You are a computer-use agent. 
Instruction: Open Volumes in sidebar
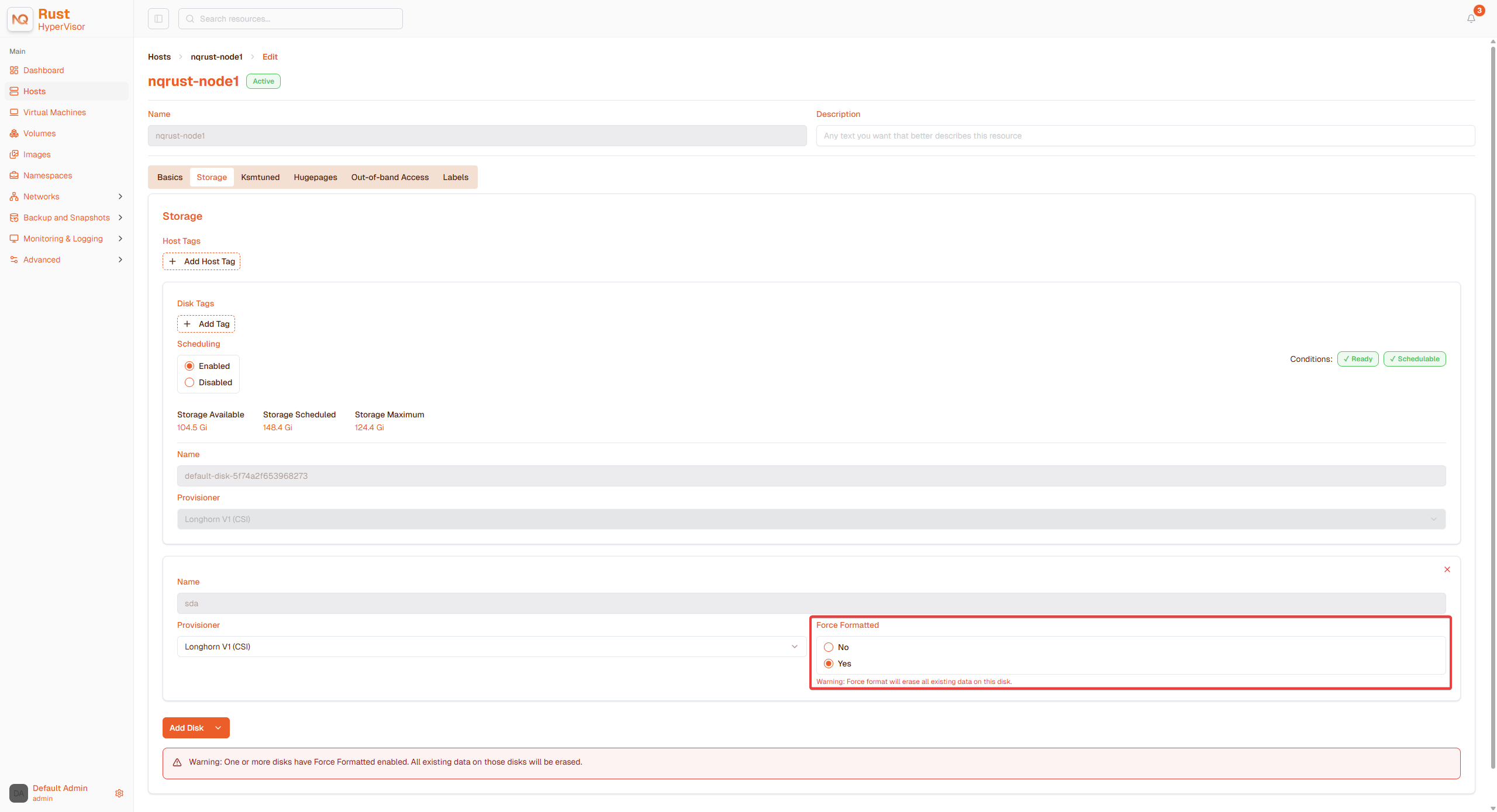point(39,133)
